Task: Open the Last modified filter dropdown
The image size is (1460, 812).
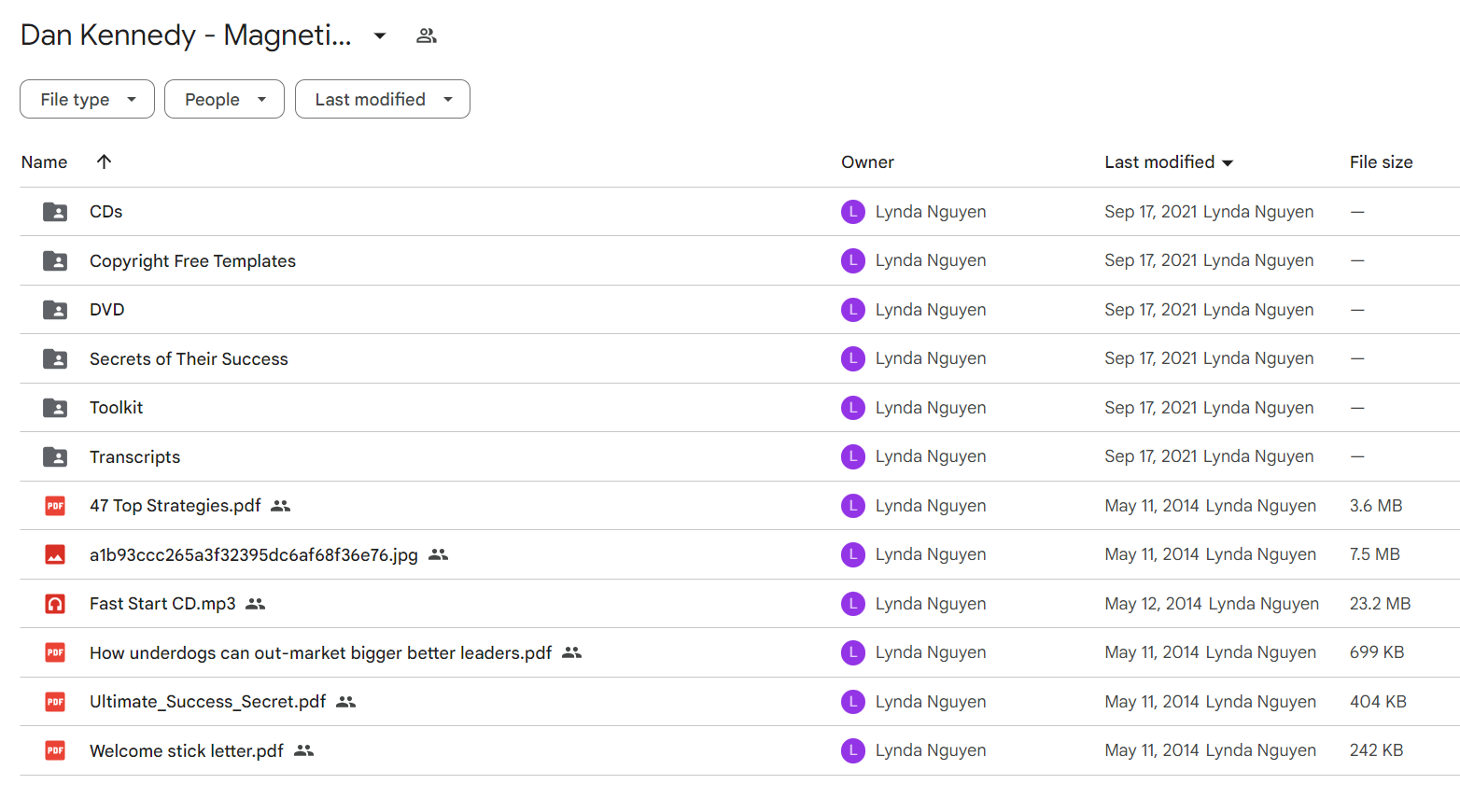Action: pyautogui.click(x=382, y=99)
